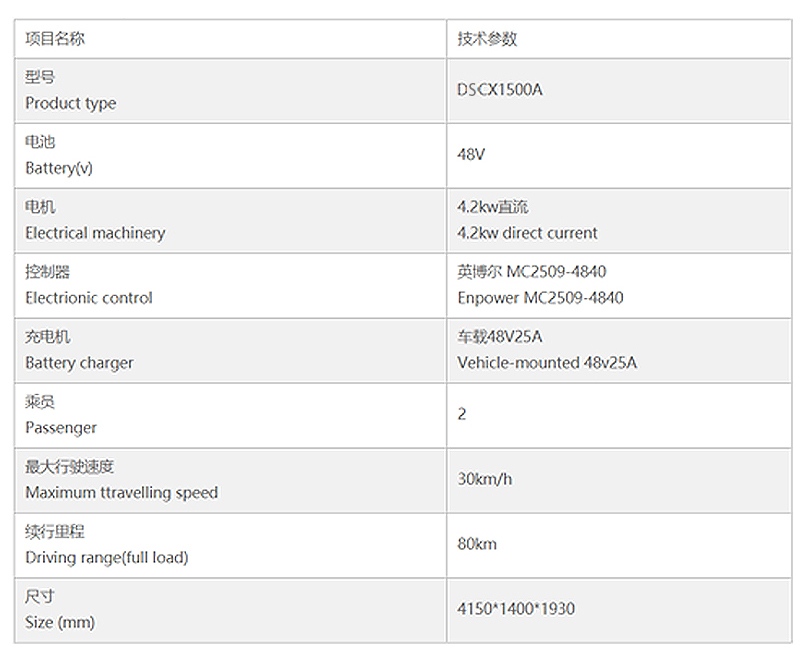This screenshot has height=654, width=800.
Task: Select the Maximum ttravelling speed label
Action: pyautogui.click(x=121, y=493)
